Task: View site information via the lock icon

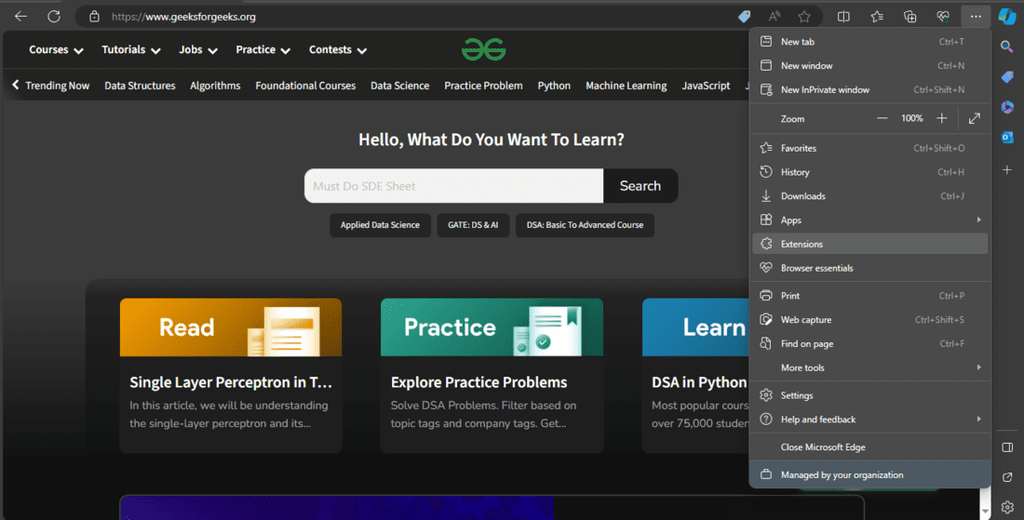Action: pyautogui.click(x=94, y=16)
